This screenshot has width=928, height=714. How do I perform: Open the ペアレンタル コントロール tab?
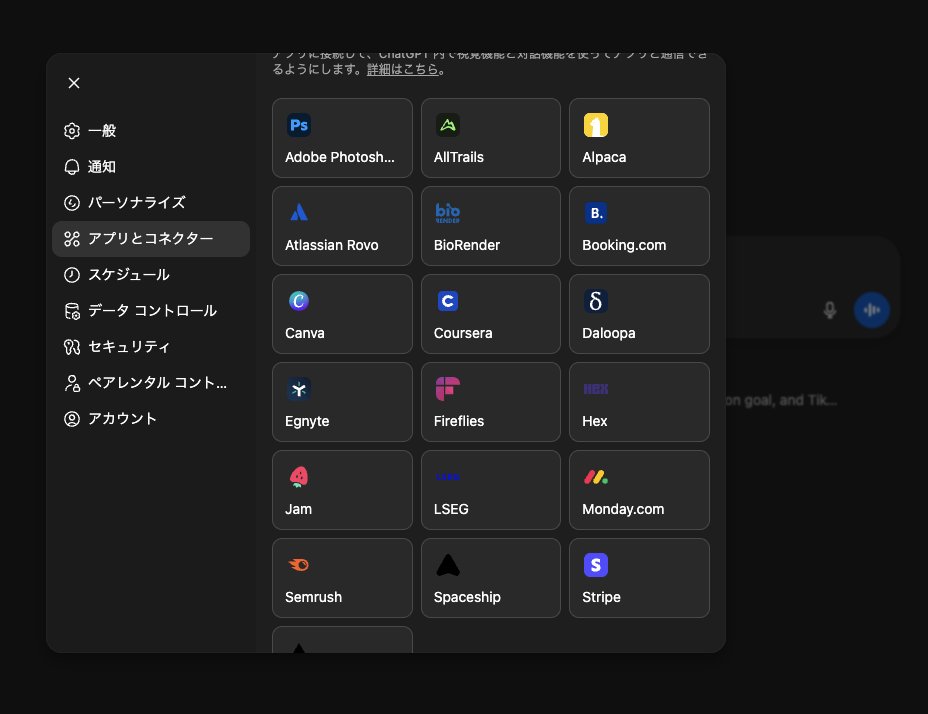(151, 383)
